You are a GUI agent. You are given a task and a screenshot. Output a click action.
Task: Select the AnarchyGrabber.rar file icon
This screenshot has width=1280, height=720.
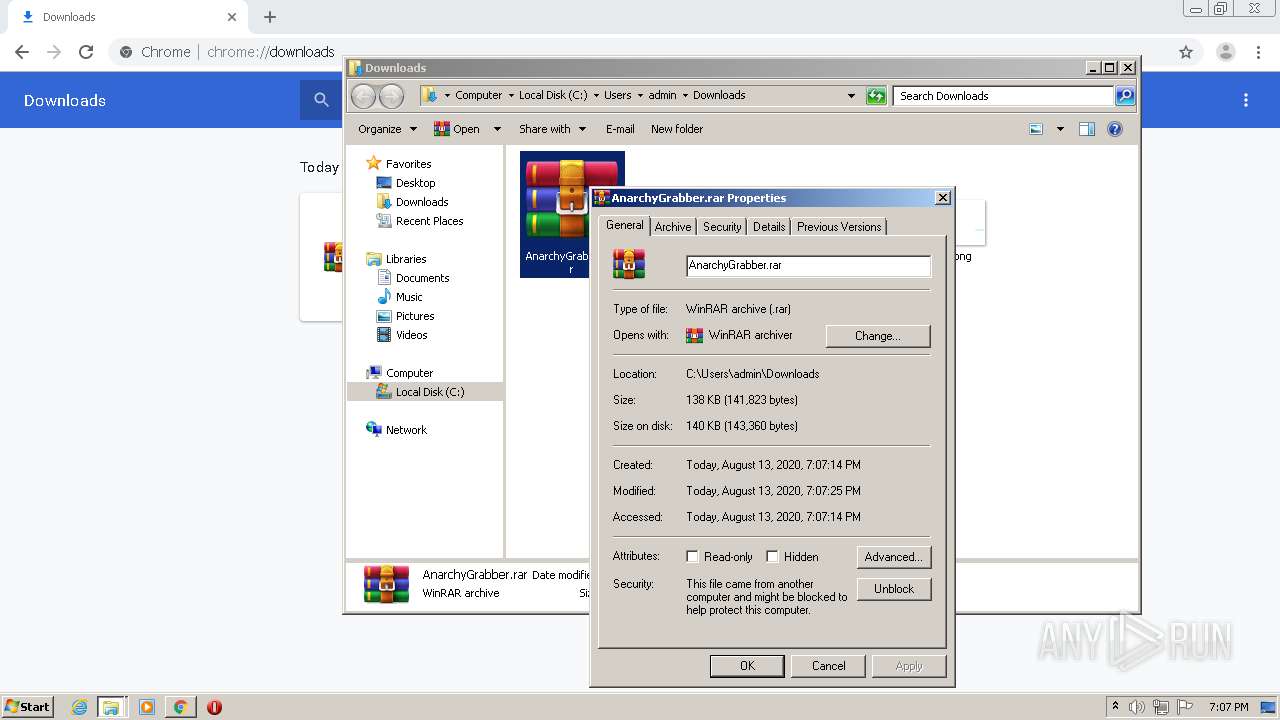click(572, 214)
